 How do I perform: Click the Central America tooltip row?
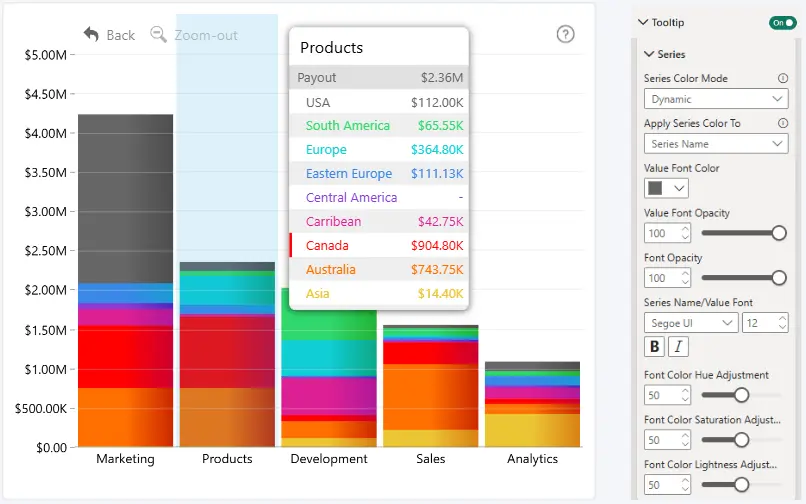(x=379, y=197)
